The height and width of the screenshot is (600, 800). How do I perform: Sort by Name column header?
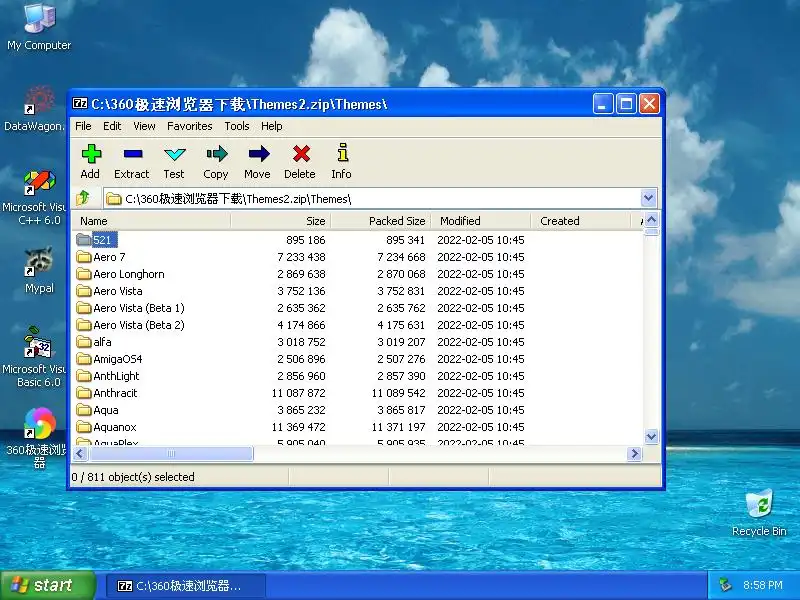[x=151, y=221]
